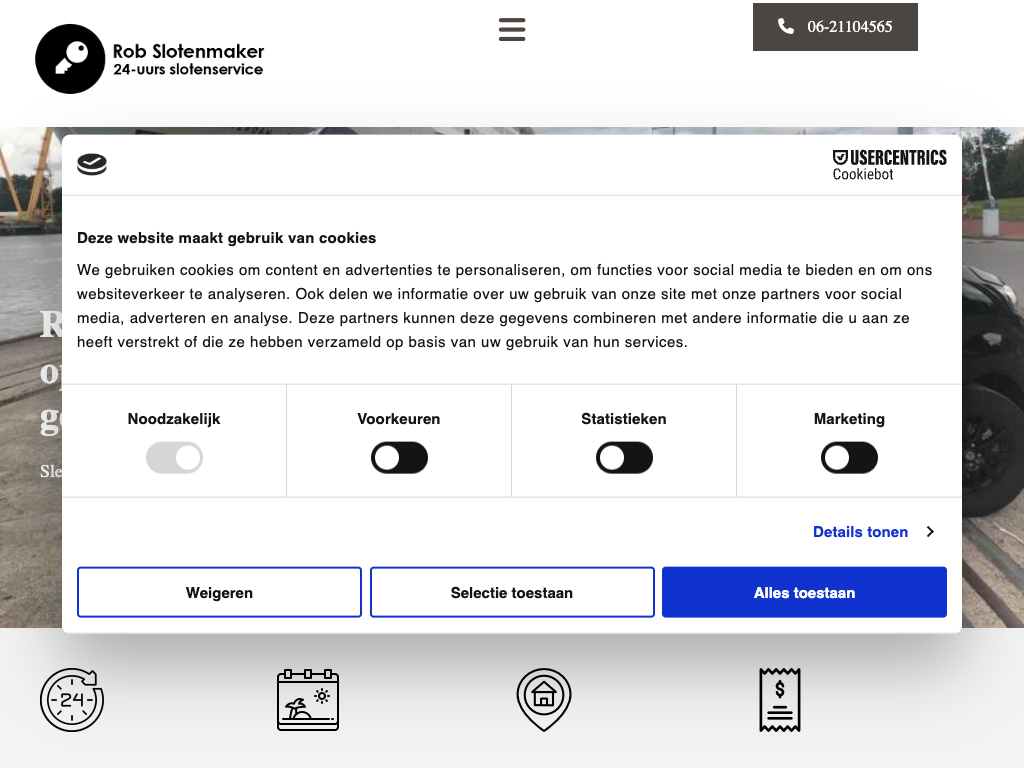This screenshot has height=768, width=1024.
Task: Click the Cookiebot oval logo icon
Action: (x=92, y=165)
